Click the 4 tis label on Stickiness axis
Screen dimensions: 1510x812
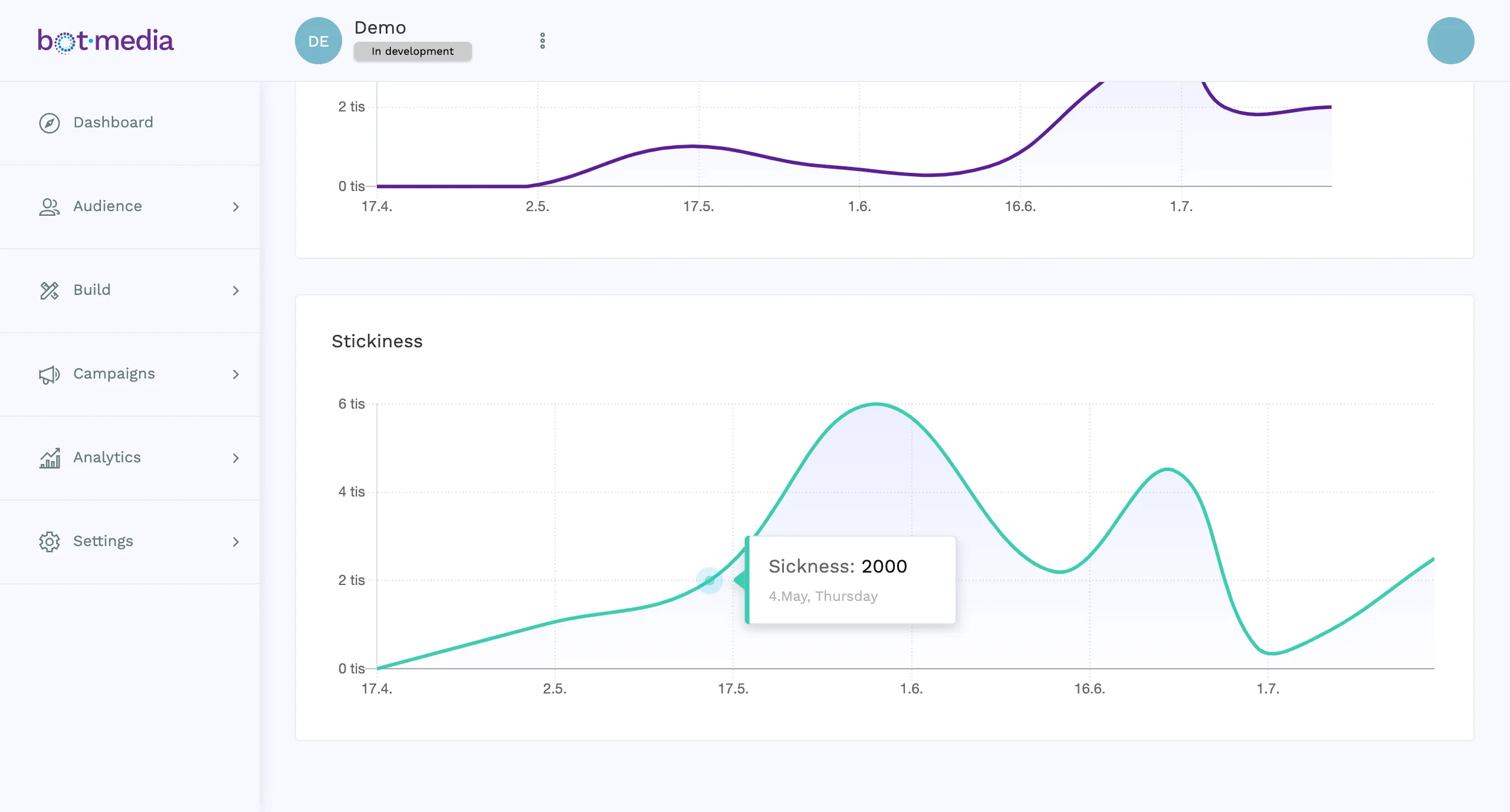pyautogui.click(x=352, y=492)
